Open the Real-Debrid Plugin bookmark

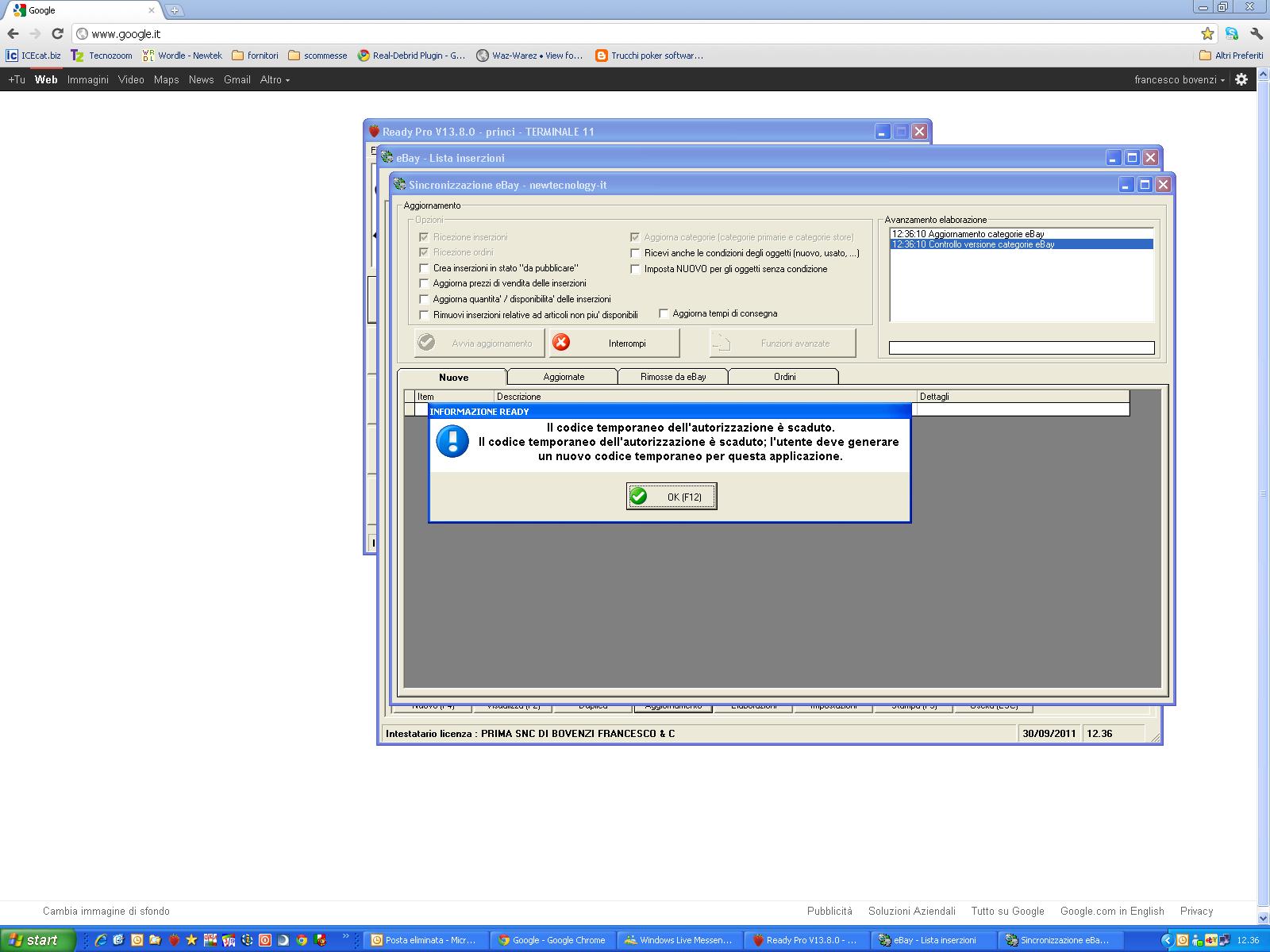[411, 56]
